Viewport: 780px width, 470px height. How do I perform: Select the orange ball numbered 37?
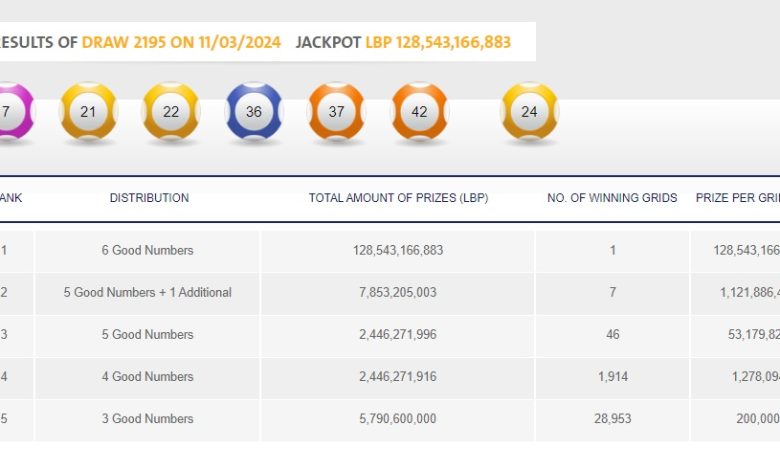(336, 111)
